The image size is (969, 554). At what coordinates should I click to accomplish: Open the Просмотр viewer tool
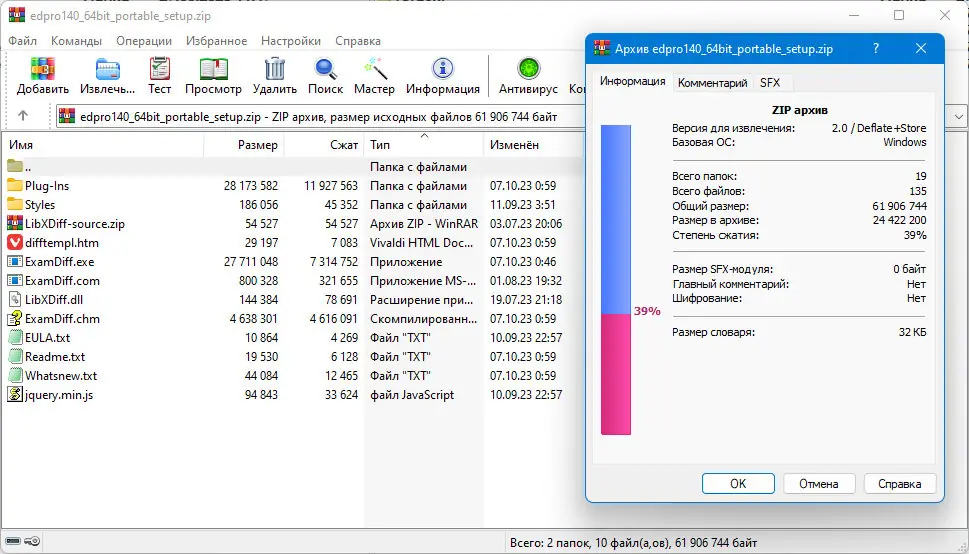pyautogui.click(x=213, y=69)
